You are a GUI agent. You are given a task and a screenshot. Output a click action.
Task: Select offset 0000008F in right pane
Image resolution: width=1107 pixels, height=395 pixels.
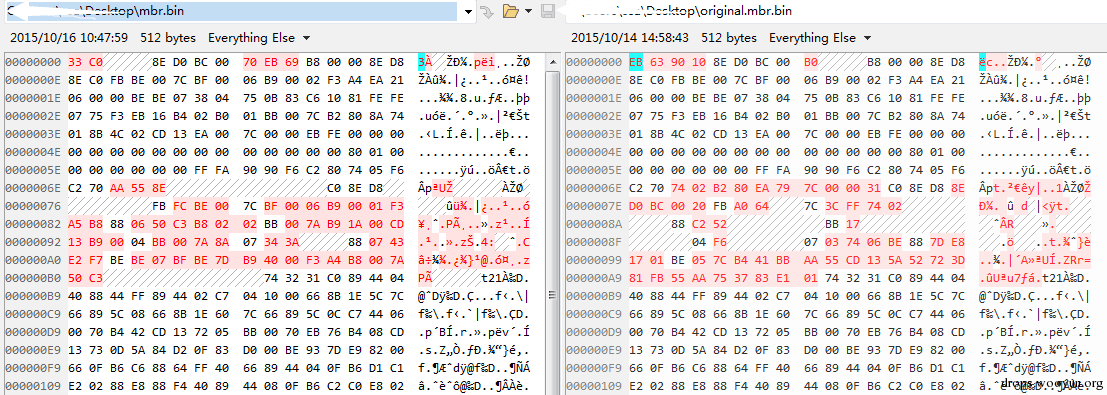pos(593,242)
